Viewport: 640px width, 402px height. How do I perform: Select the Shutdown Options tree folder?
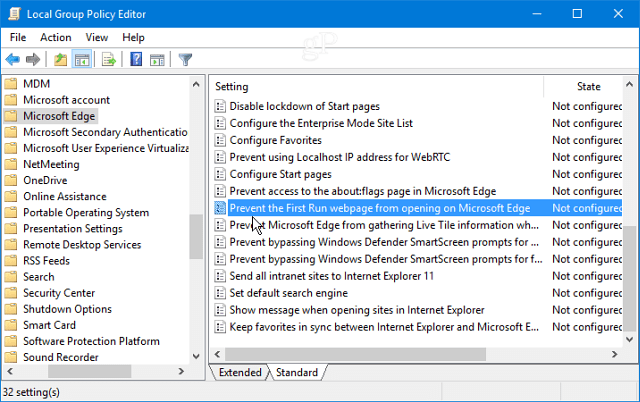[67, 309]
